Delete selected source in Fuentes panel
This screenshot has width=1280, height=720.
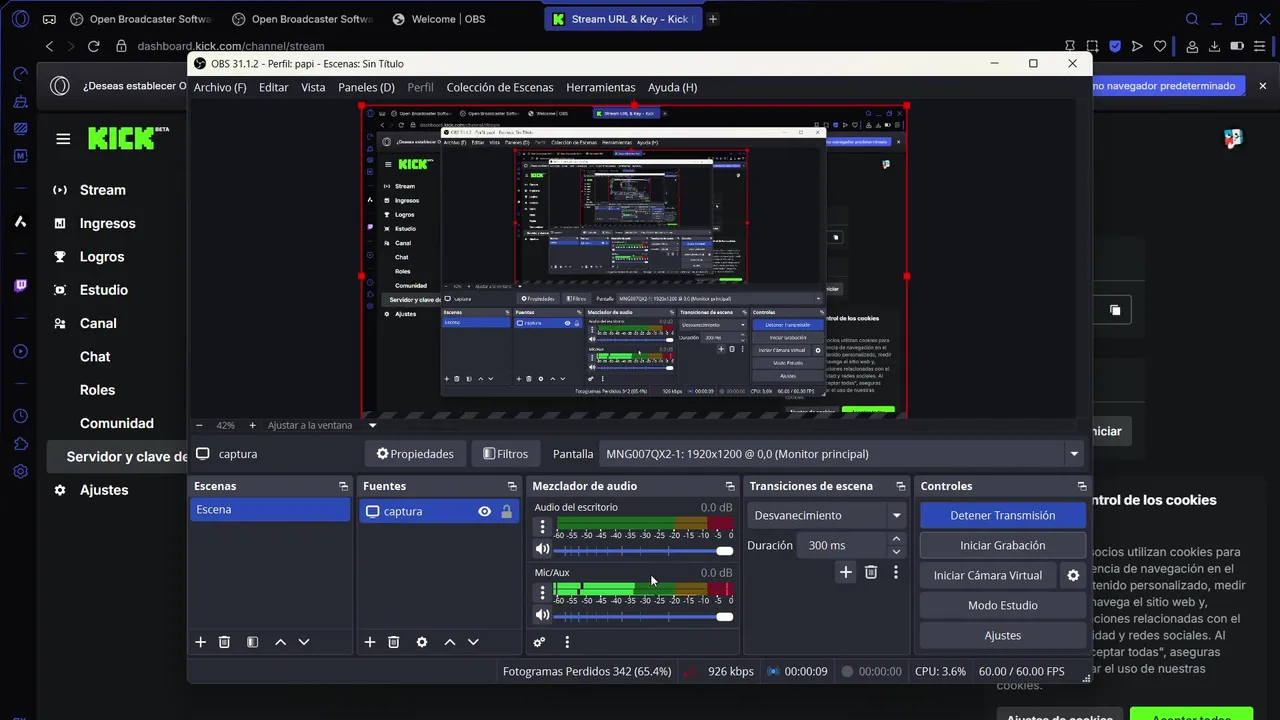394,642
